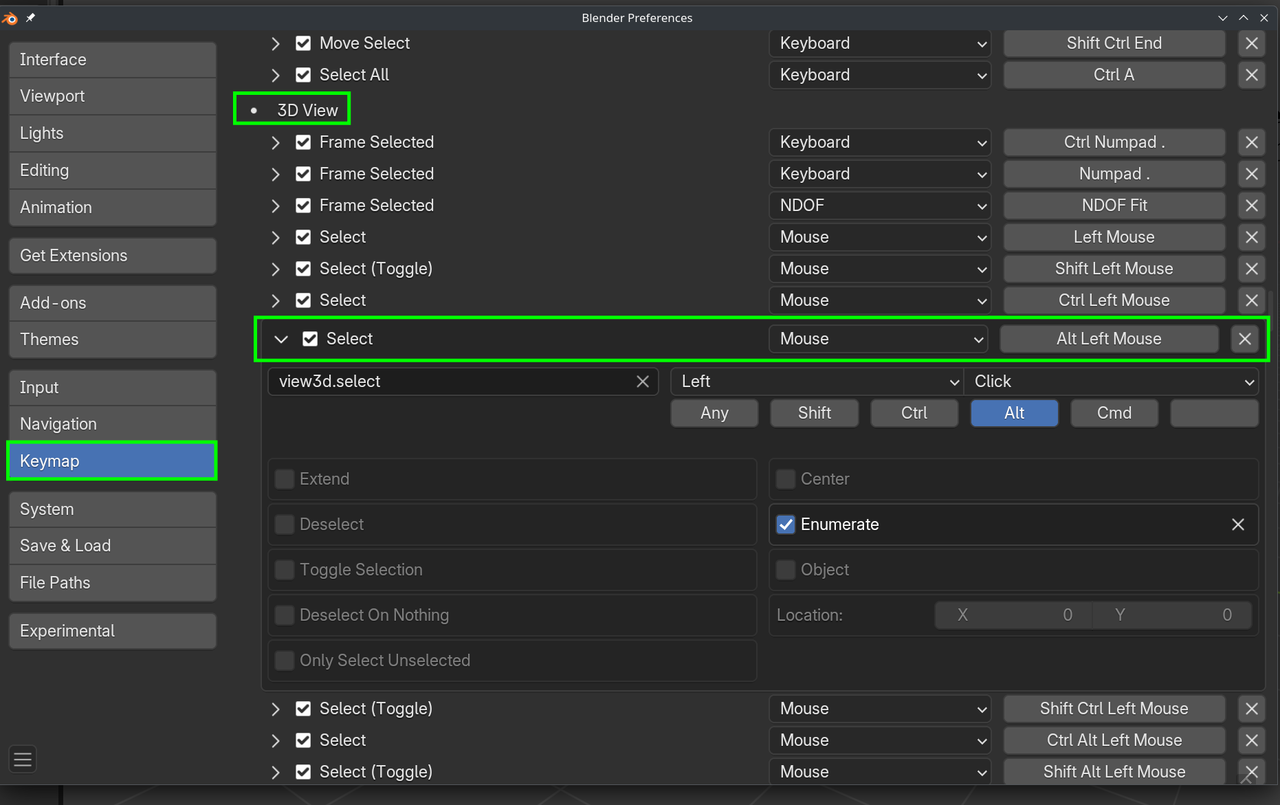Disable the Move Select keymap checkbox
The height and width of the screenshot is (805, 1280).
click(x=304, y=43)
